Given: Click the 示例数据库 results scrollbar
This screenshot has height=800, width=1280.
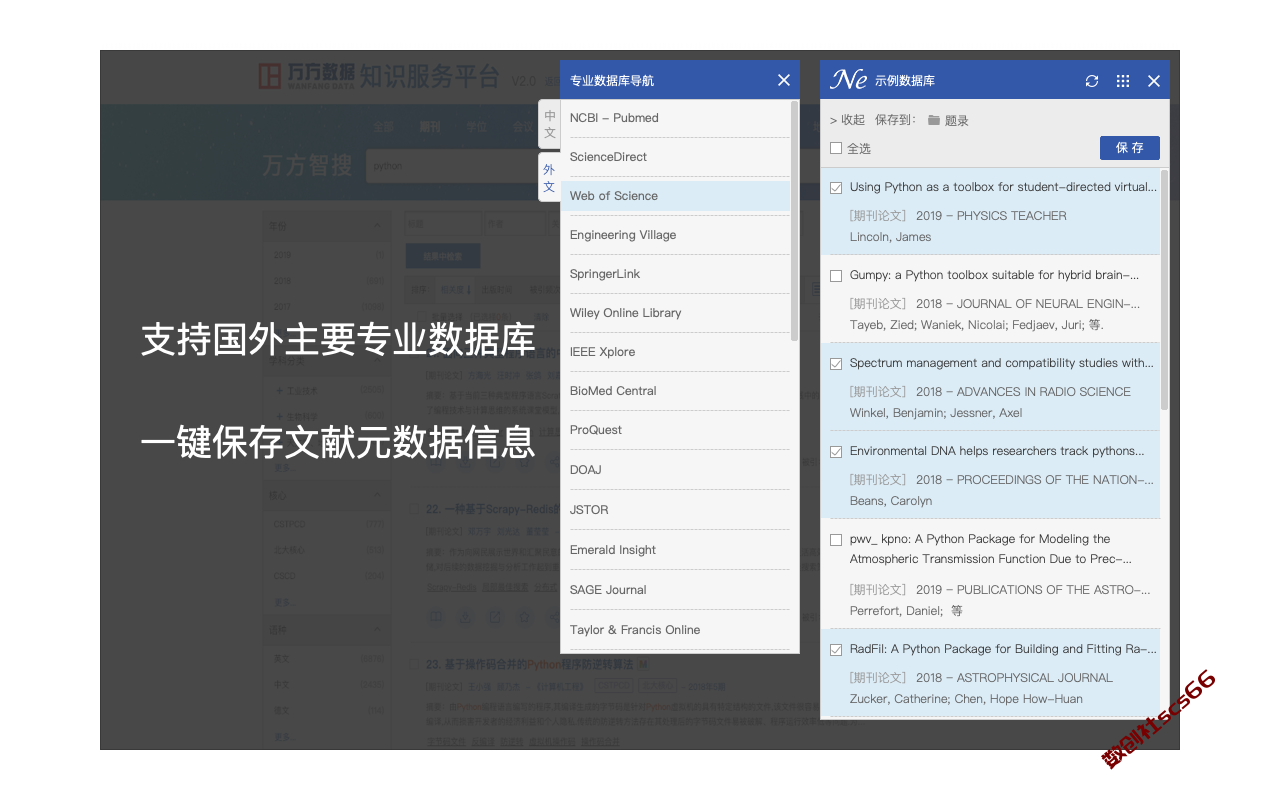Looking at the screenshot, I should point(1164,290).
